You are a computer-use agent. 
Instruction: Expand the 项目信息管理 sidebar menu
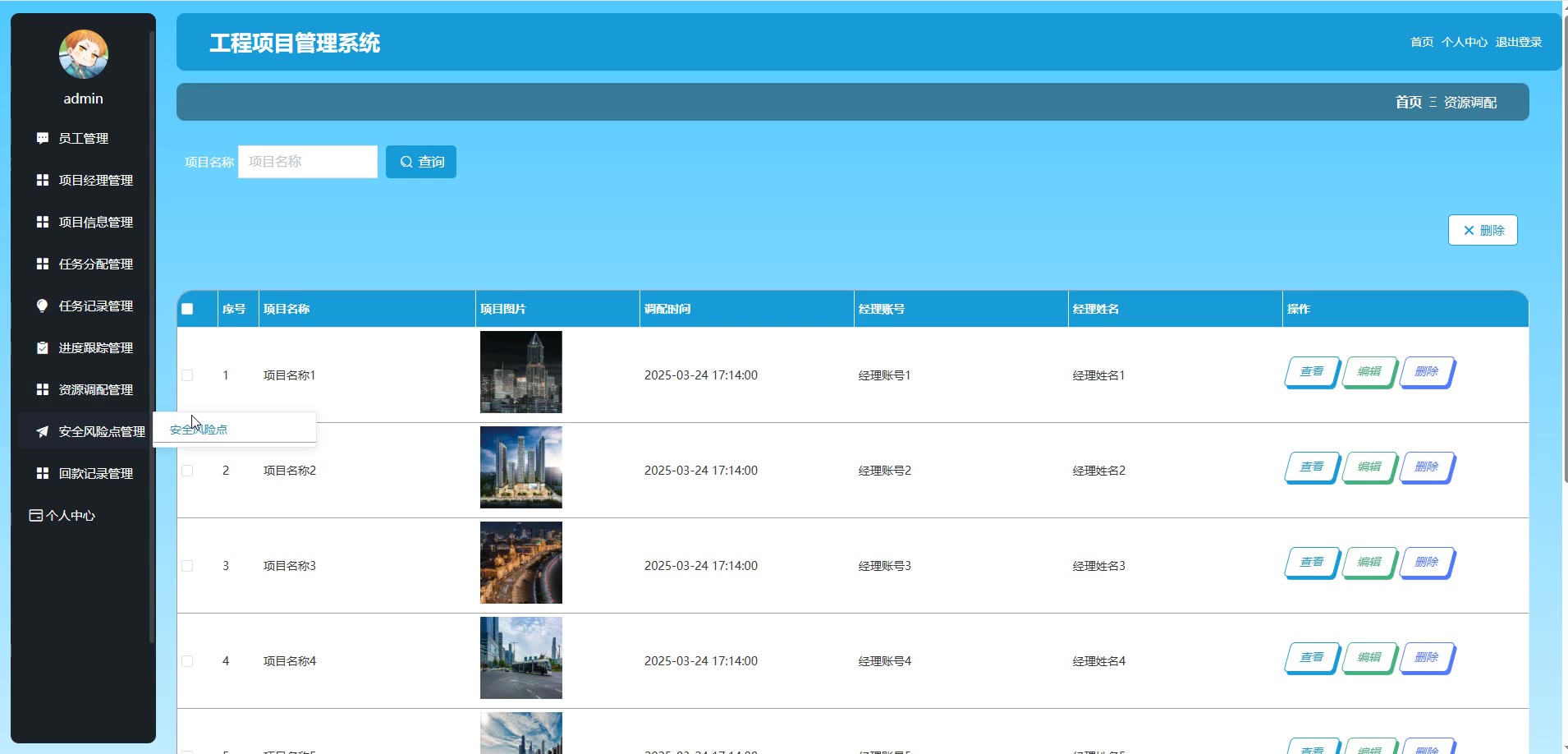coord(95,222)
